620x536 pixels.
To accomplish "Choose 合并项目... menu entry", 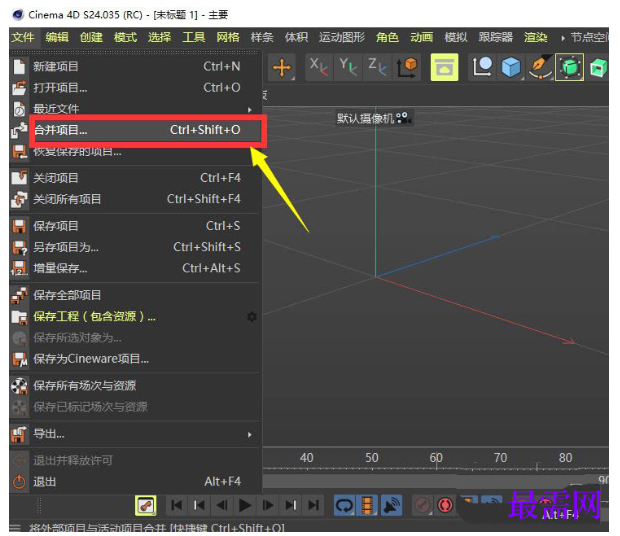I will 135,130.
